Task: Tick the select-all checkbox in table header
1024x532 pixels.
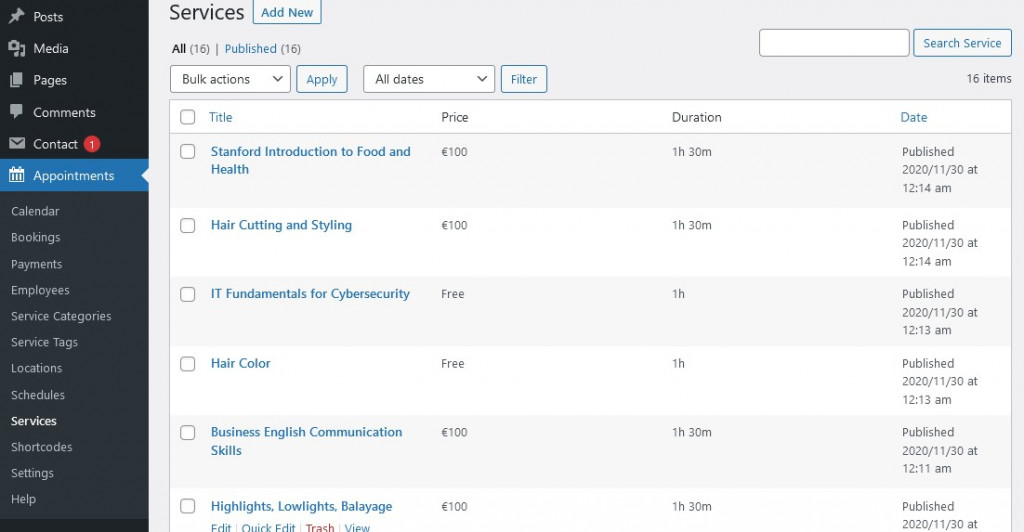Action: (x=188, y=117)
